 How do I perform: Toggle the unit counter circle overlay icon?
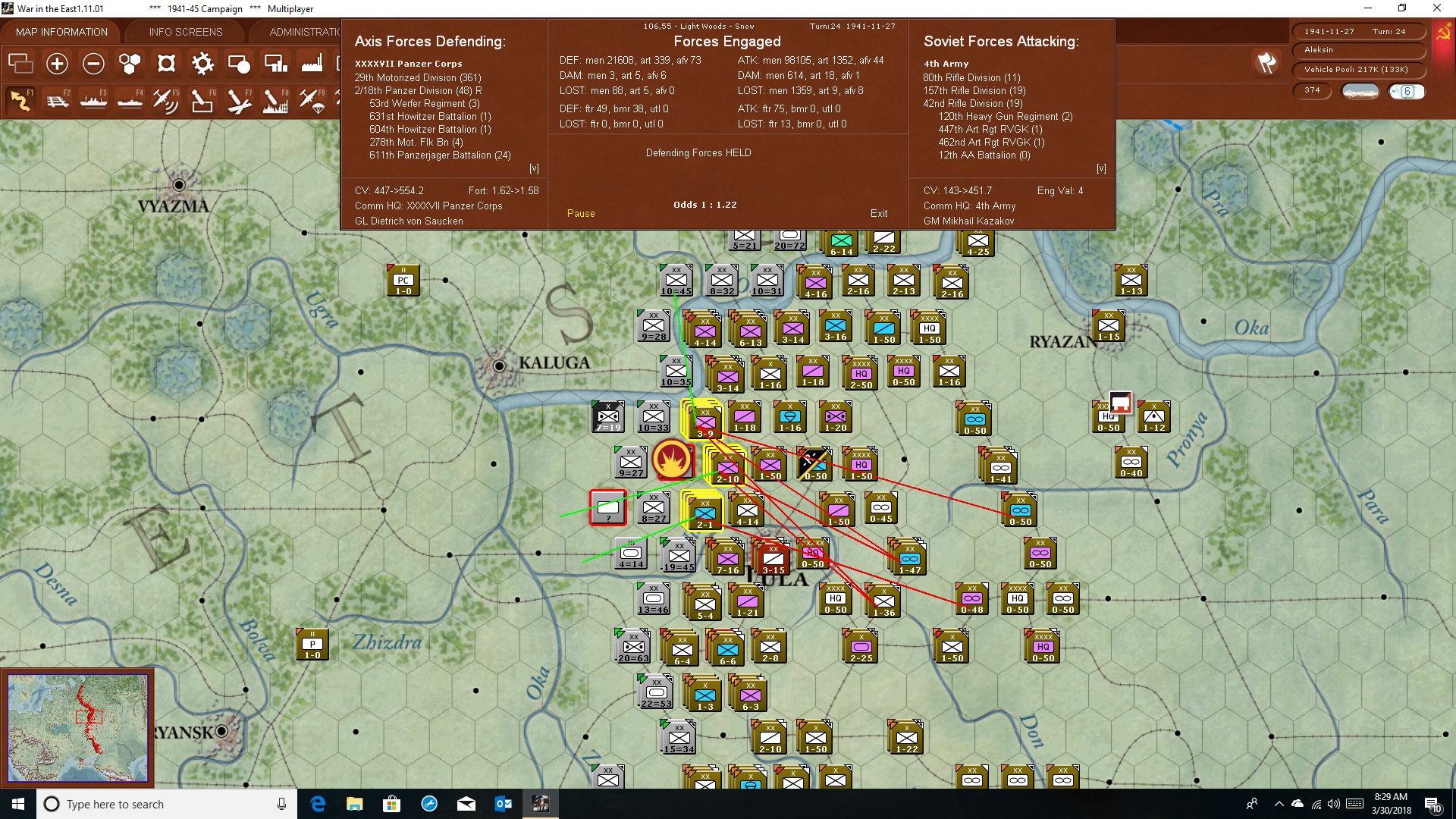(x=239, y=64)
